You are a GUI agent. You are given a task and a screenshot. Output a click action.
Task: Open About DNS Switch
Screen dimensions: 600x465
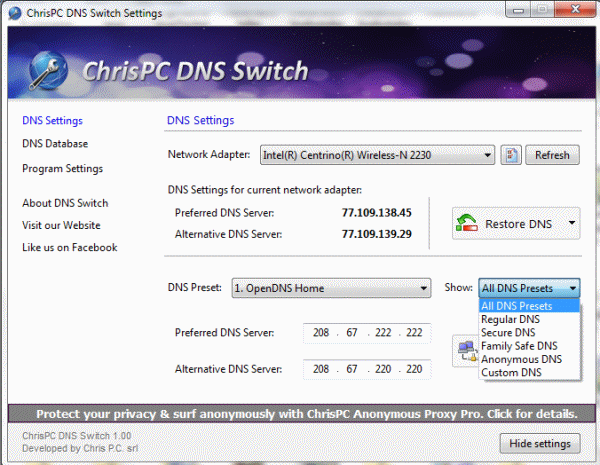65,203
